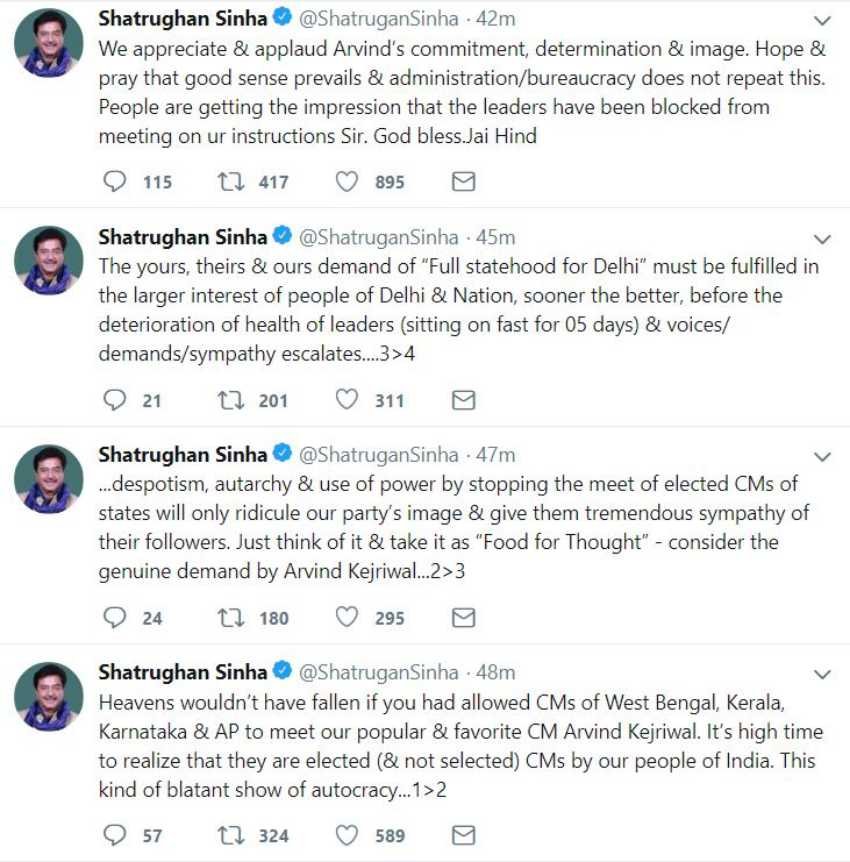The width and height of the screenshot is (850, 862).
Task: Like the tweet with 311 likes
Action: [346, 400]
